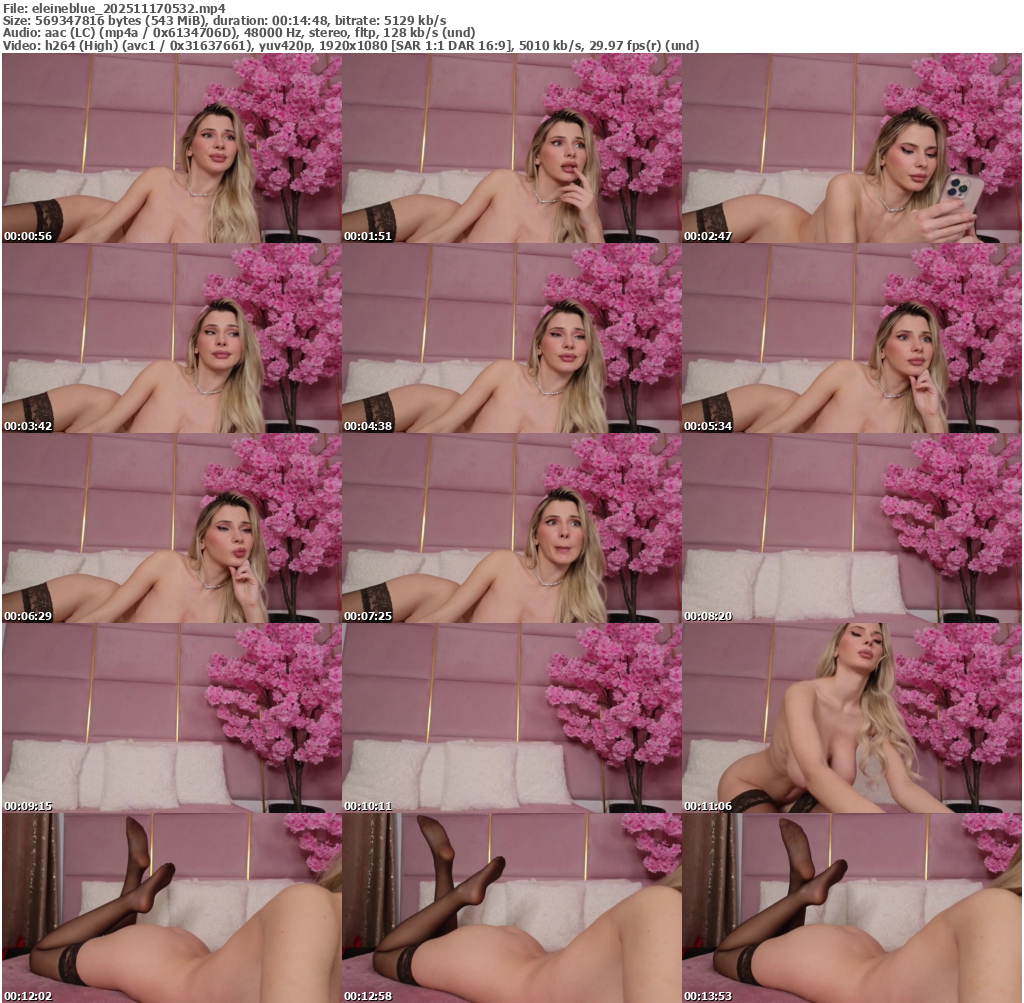This screenshot has height=1003, width=1024.
Task: Open the thumbnail marked 00:02:47
Action: coord(851,148)
